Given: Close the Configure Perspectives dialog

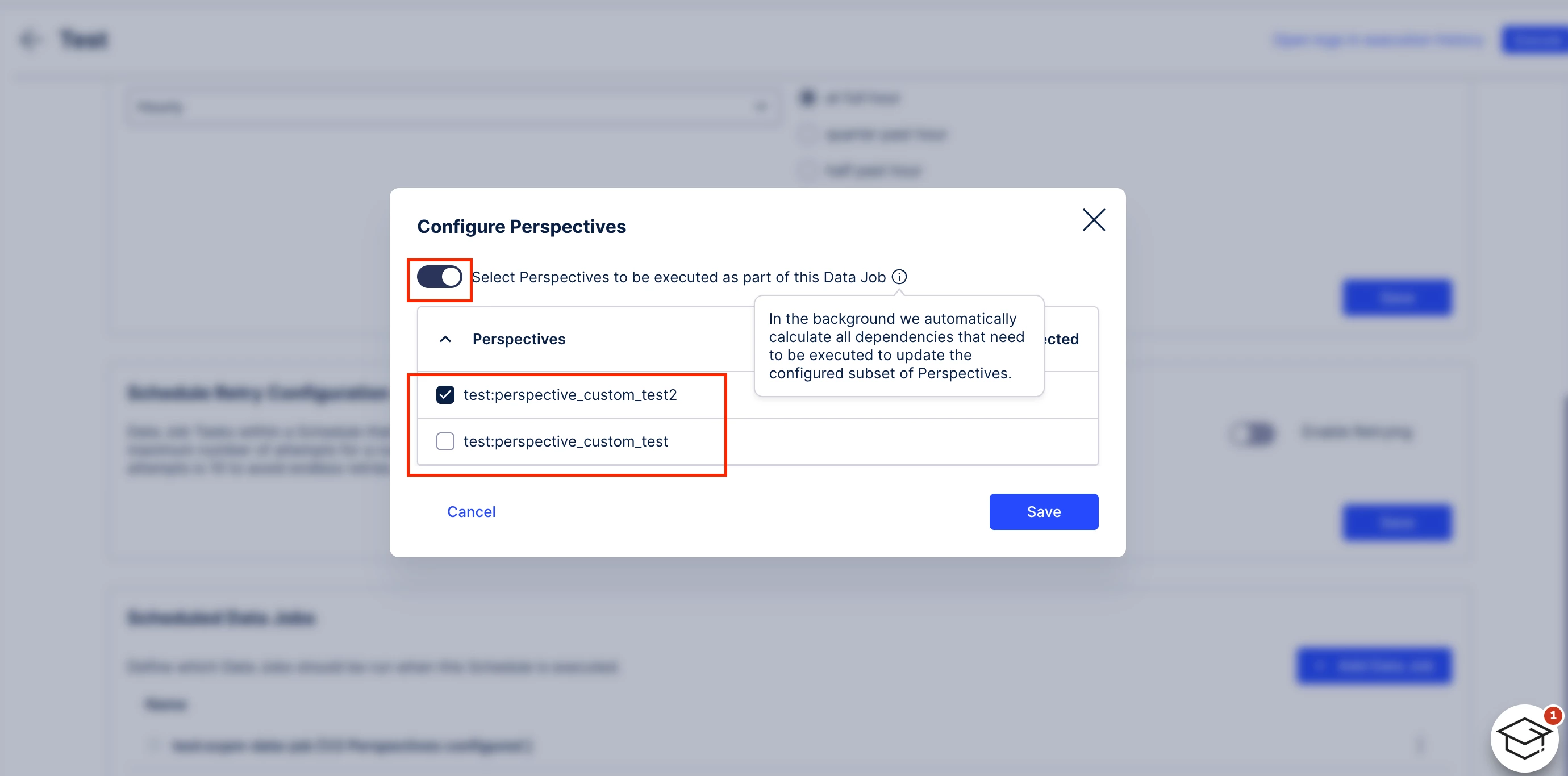Looking at the screenshot, I should tap(1093, 220).
